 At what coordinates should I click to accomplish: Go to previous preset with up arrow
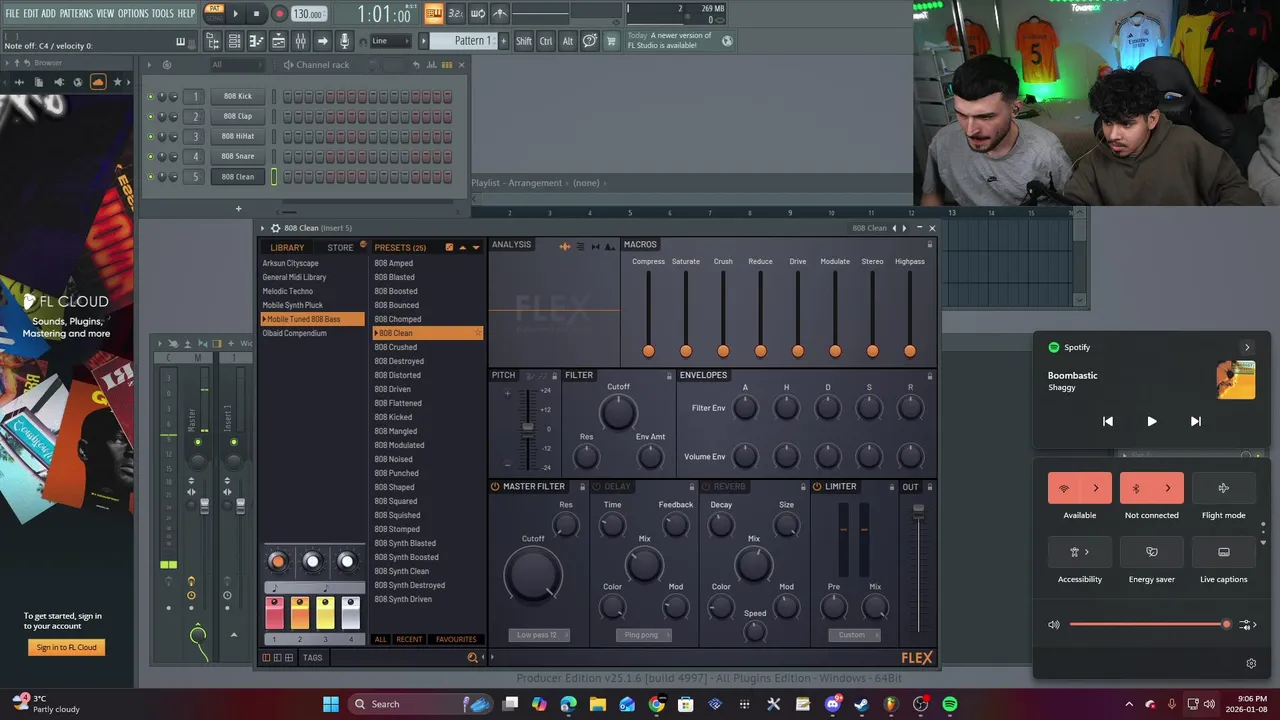pos(462,247)
